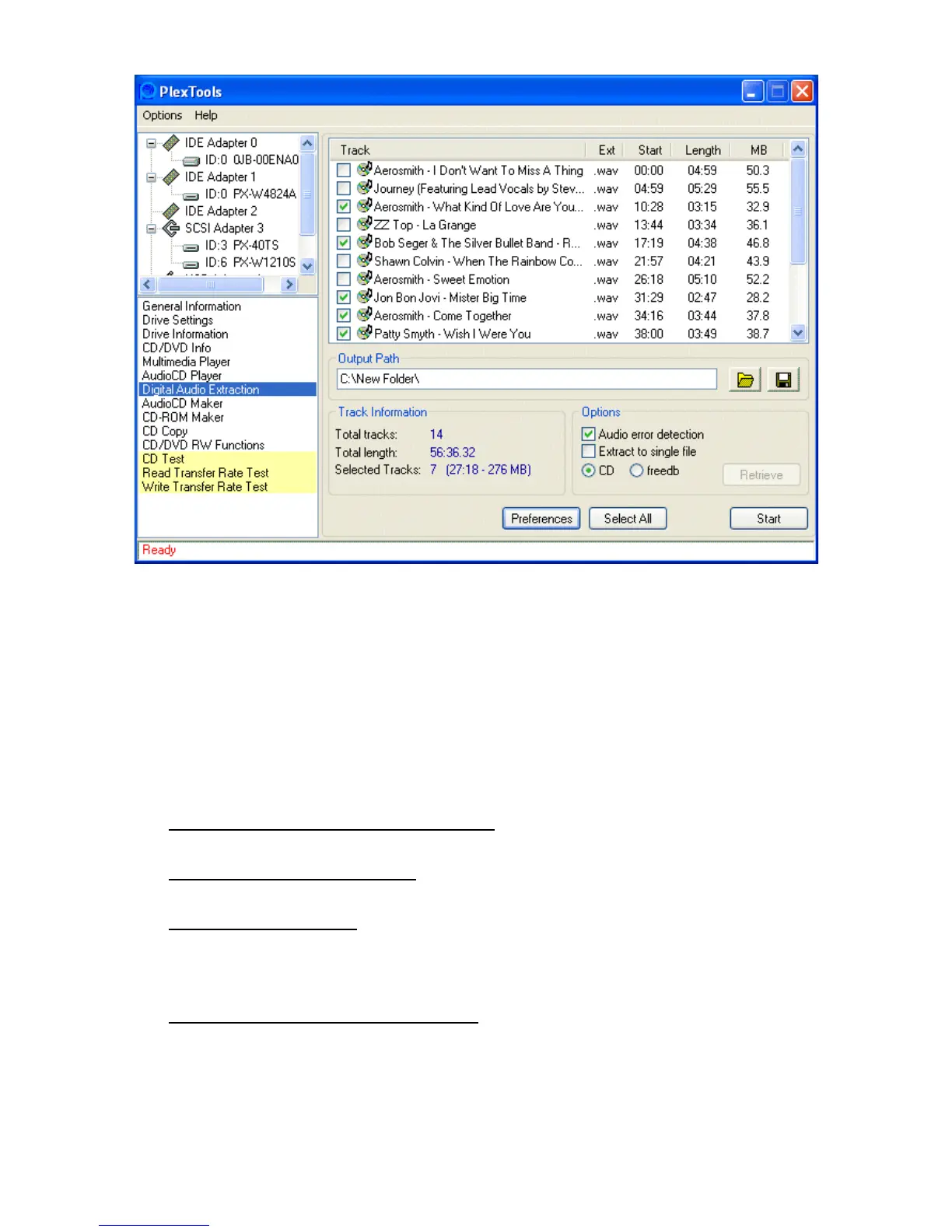Click the Output Path input field
952x1232 pixels.
coord(527,379)
